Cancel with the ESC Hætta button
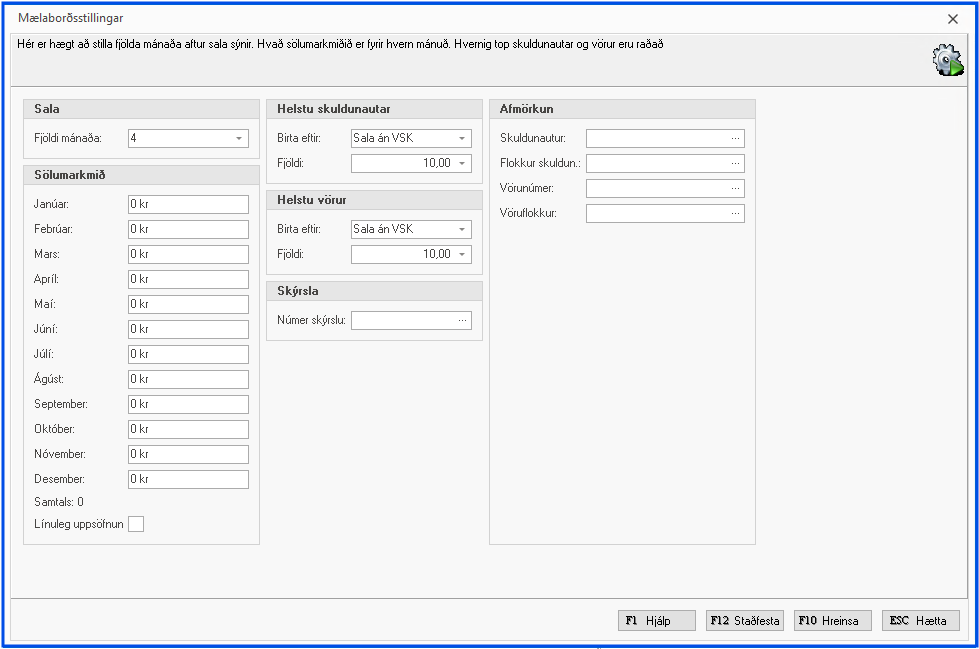This screenshot has width=979, height=649. [920, 621]
